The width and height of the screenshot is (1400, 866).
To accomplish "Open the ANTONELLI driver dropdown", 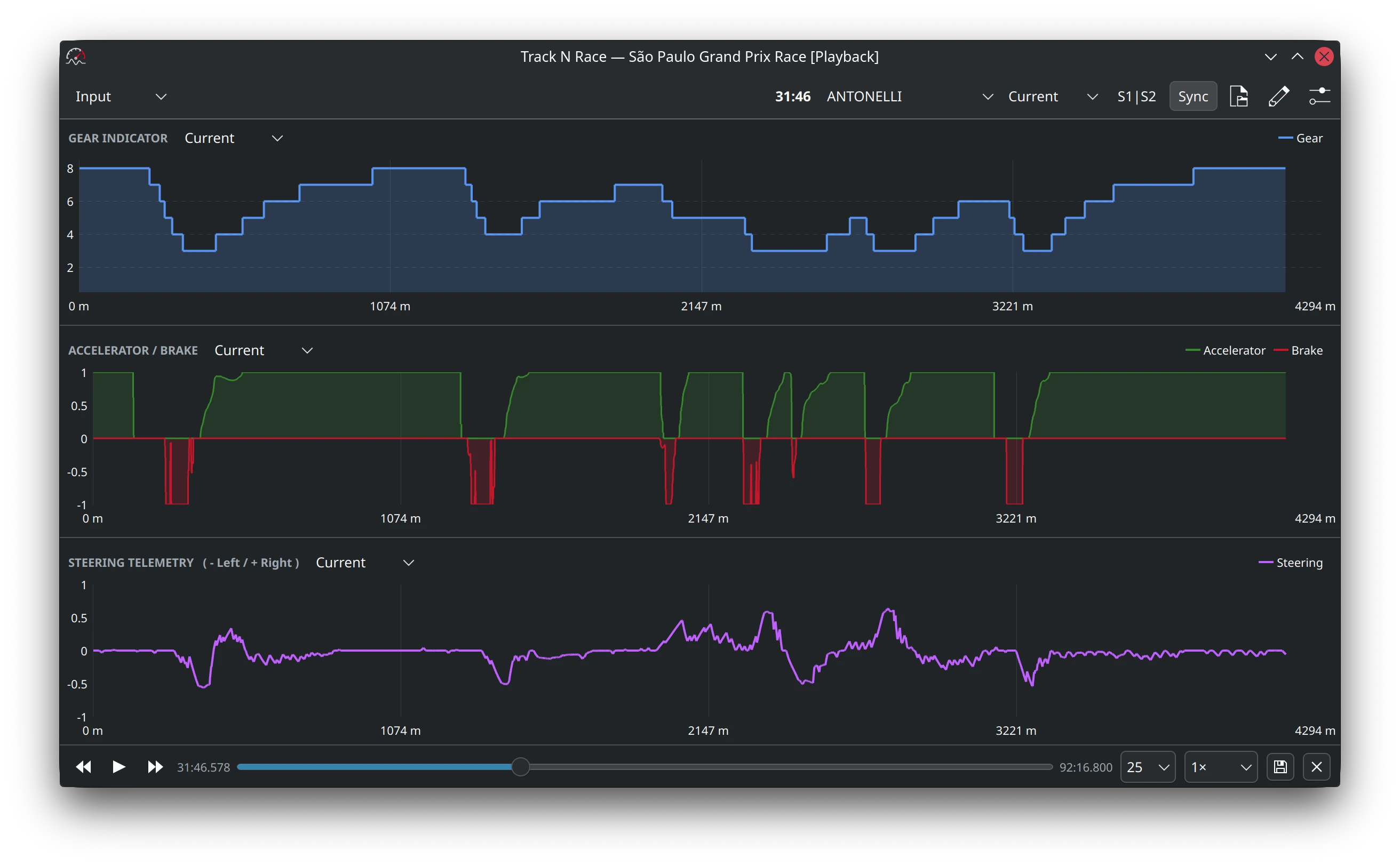I will point(910,96).
